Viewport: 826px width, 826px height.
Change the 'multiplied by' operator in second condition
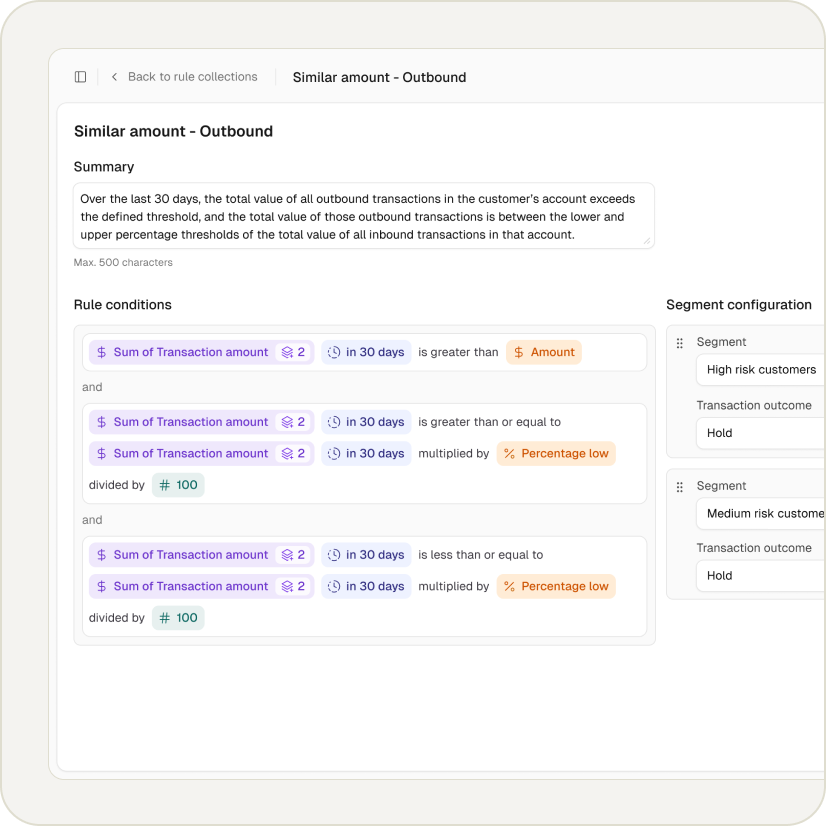click(x=454, y=454)
